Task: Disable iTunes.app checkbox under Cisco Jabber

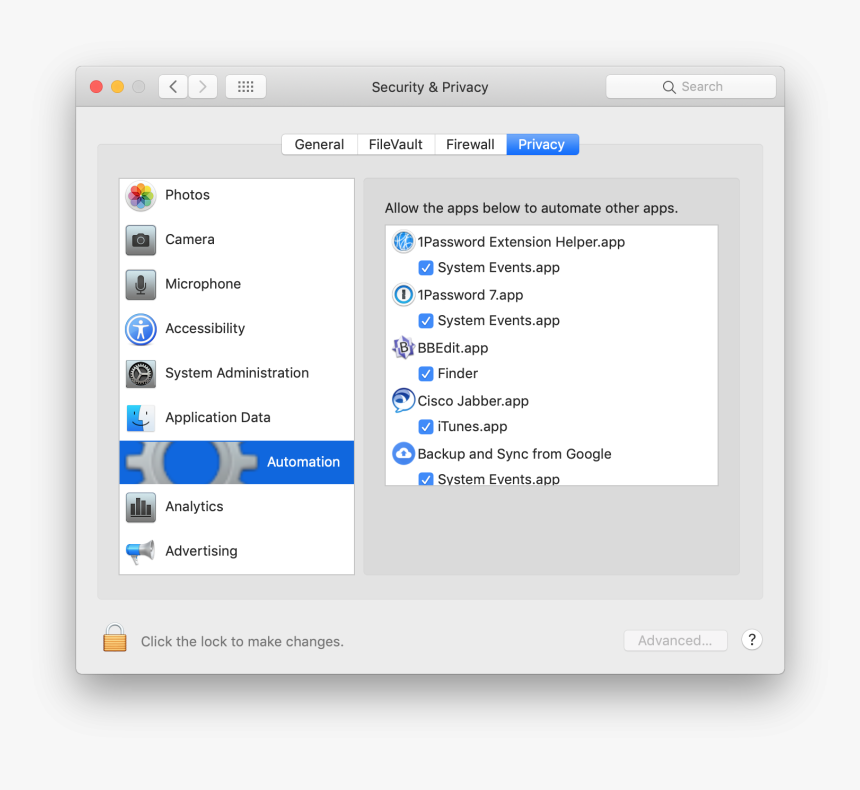Action: click(x=426, y=427)
